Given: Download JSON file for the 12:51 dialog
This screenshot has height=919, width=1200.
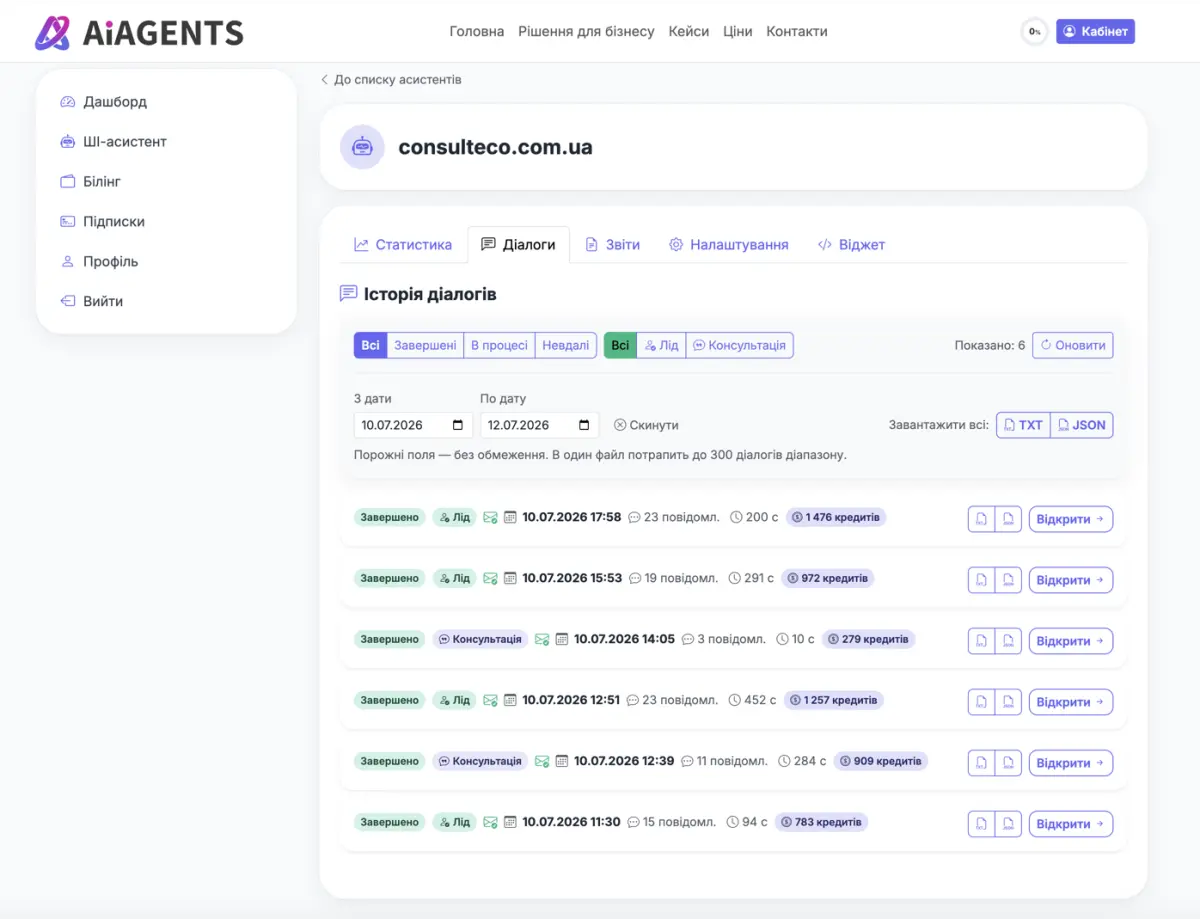Looking at the screenshot, I should [x=1008, y=702].
